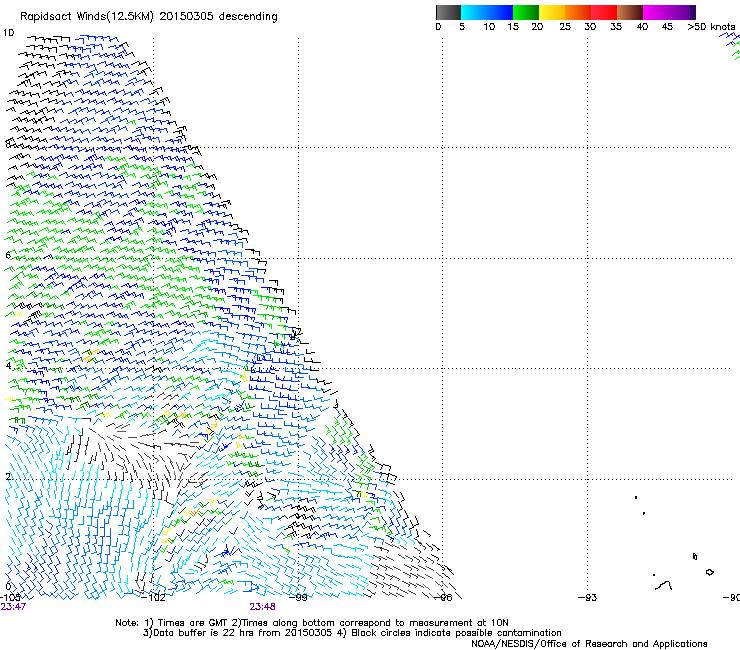Click the '25' legend tick label

tap(565, 27)
